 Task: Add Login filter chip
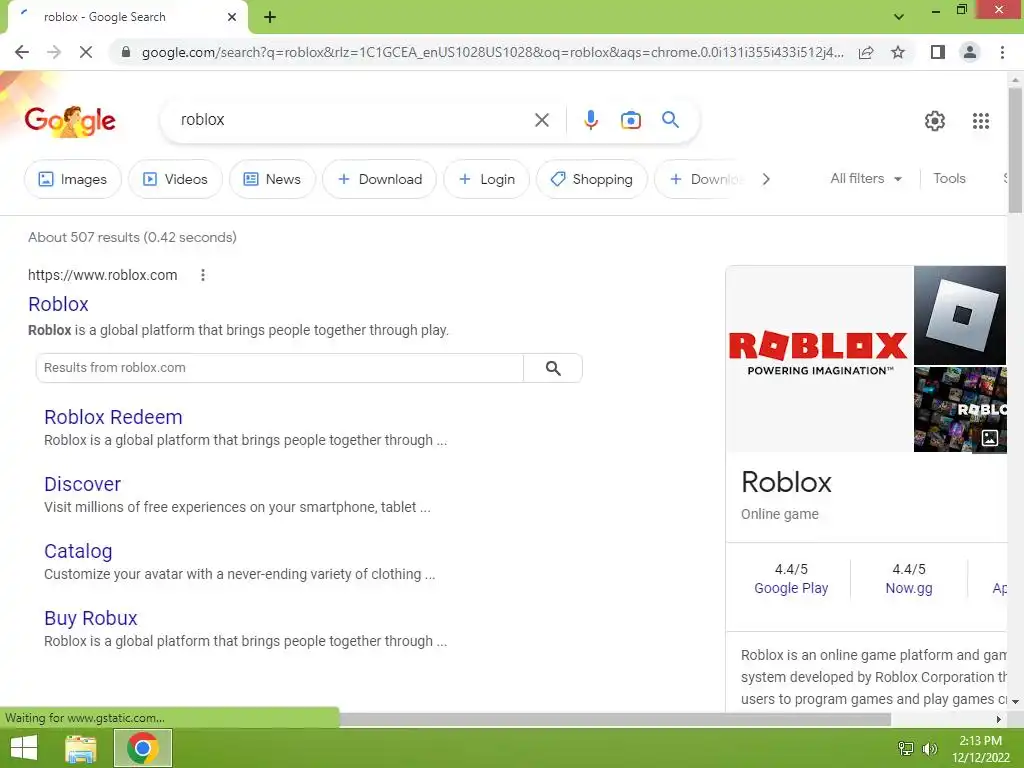[x=487, y=179]
